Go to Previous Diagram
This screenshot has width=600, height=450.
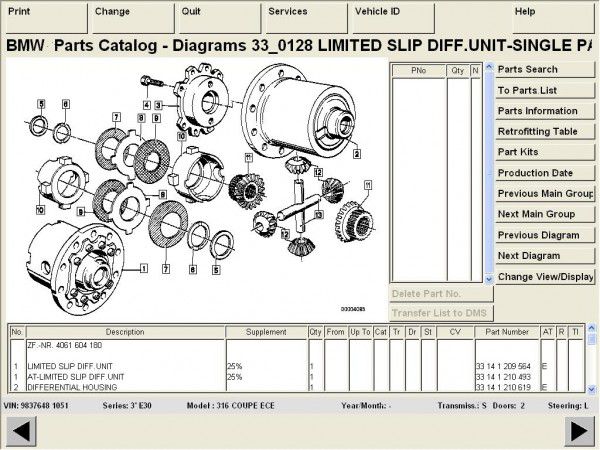coord(545,235)
